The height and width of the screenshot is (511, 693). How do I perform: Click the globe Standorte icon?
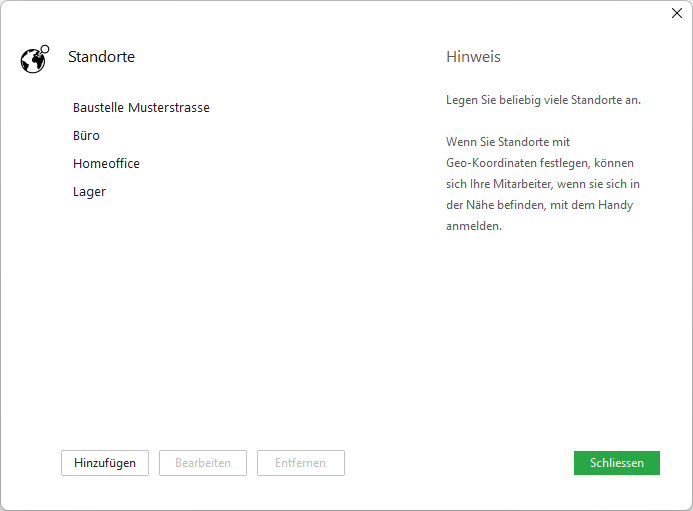click(33, 60)
